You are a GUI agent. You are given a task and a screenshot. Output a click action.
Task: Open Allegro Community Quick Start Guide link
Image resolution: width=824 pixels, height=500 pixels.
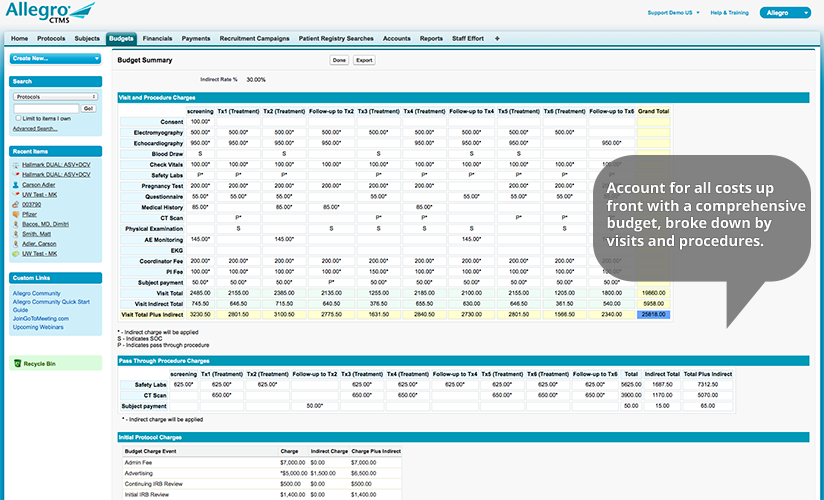click(x=51, y=305)
